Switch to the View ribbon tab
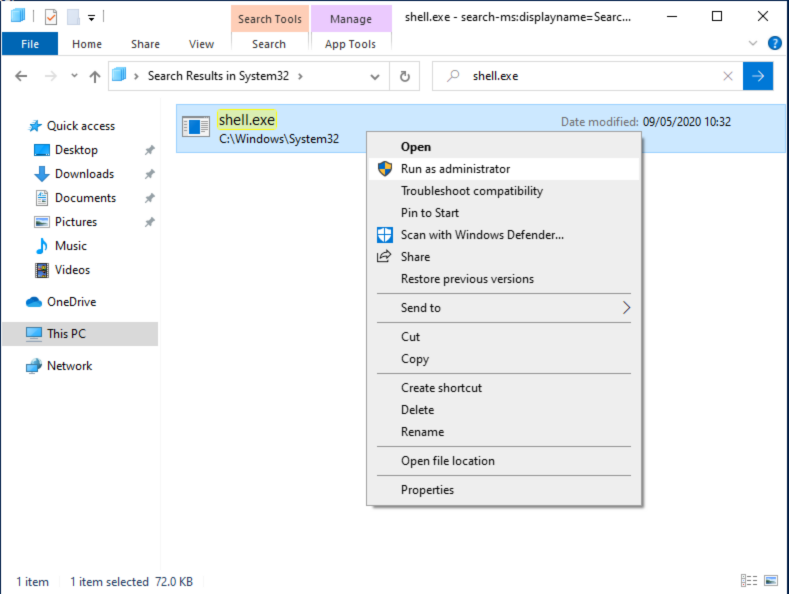Image resolution: width=789 pixels, height=594 pixels. (201, 44)
